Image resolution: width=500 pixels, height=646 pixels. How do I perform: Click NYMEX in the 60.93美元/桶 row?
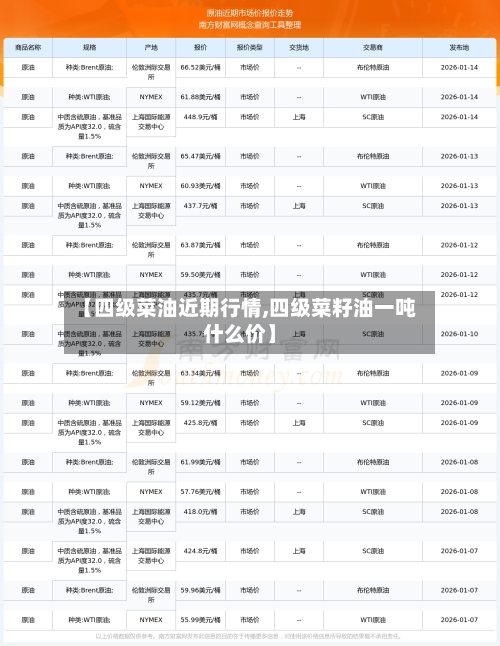coord(151,186)
